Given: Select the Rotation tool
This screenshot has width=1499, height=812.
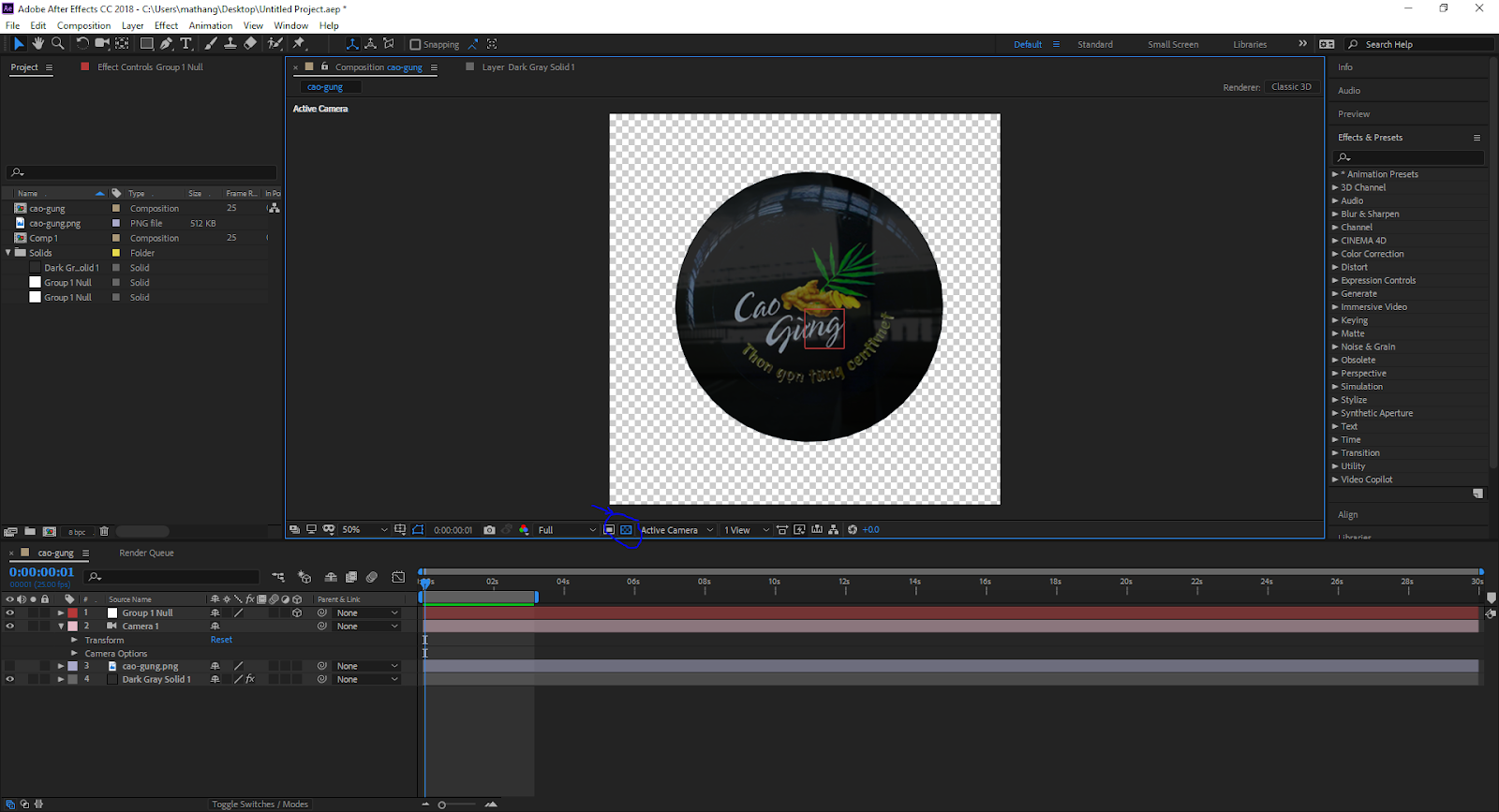Looking at the screenshot, I should tap(82, 43).
